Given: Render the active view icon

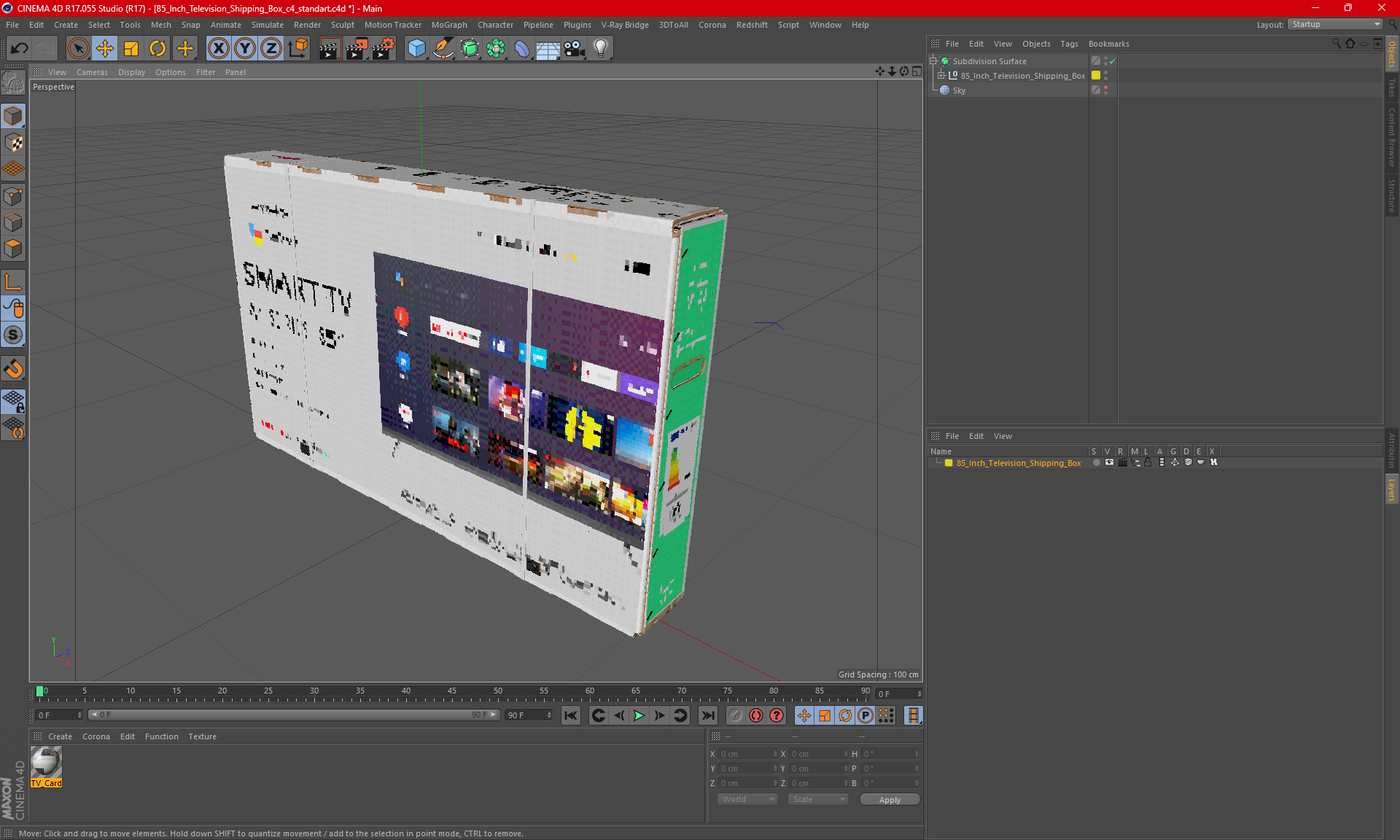Looking at the screenshot, I should (330, 49).
